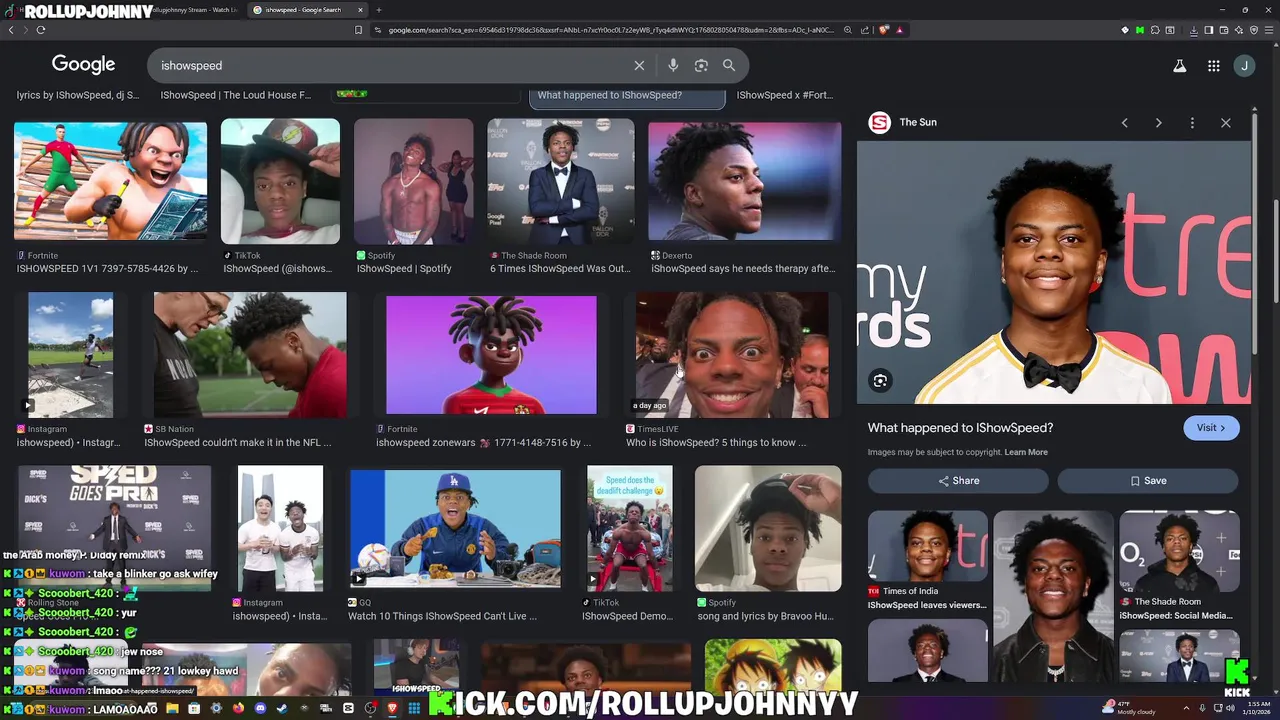Share the previewed image
Screen dimensions: 1280x720
(x=958, y=481)
